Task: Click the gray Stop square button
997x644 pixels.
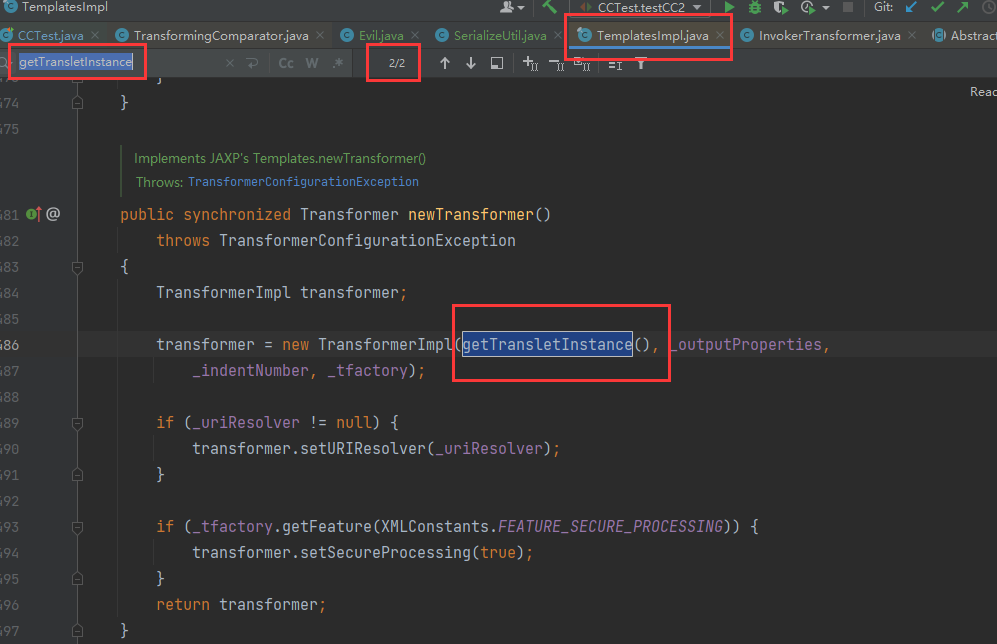Action: (848, 7)
